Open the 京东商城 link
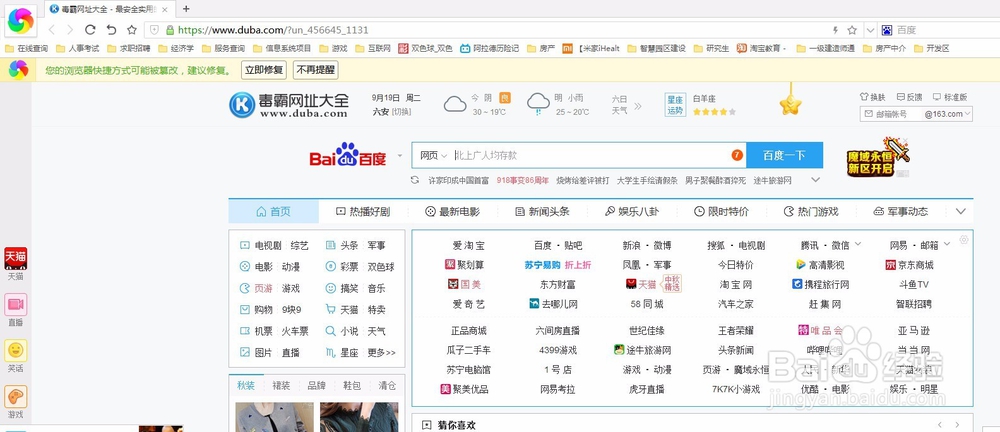Viewport: 1000px width, 432px height. [x=909, y=265]
